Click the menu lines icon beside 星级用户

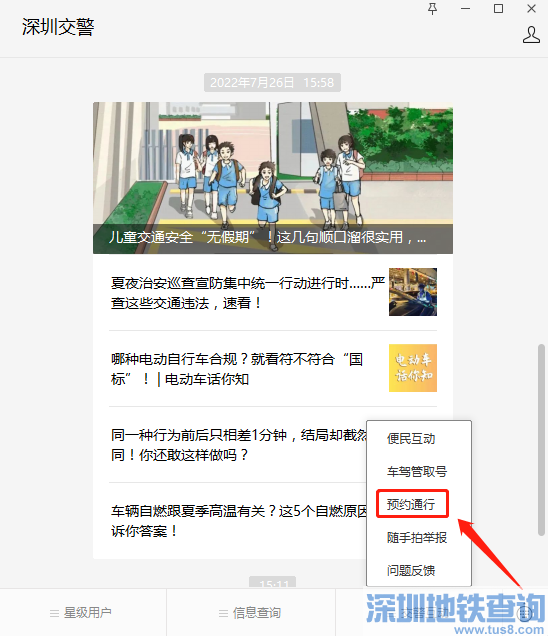(54, 613)
